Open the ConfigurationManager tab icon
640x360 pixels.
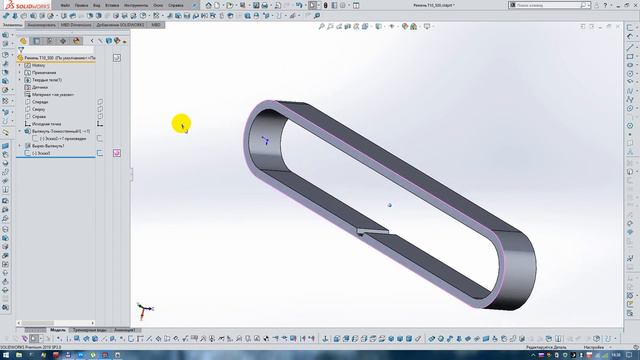coord(50,41)
